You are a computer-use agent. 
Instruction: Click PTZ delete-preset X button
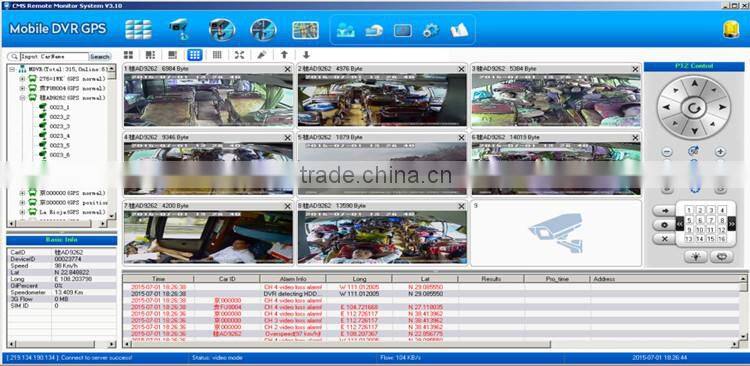pos(664,239)
